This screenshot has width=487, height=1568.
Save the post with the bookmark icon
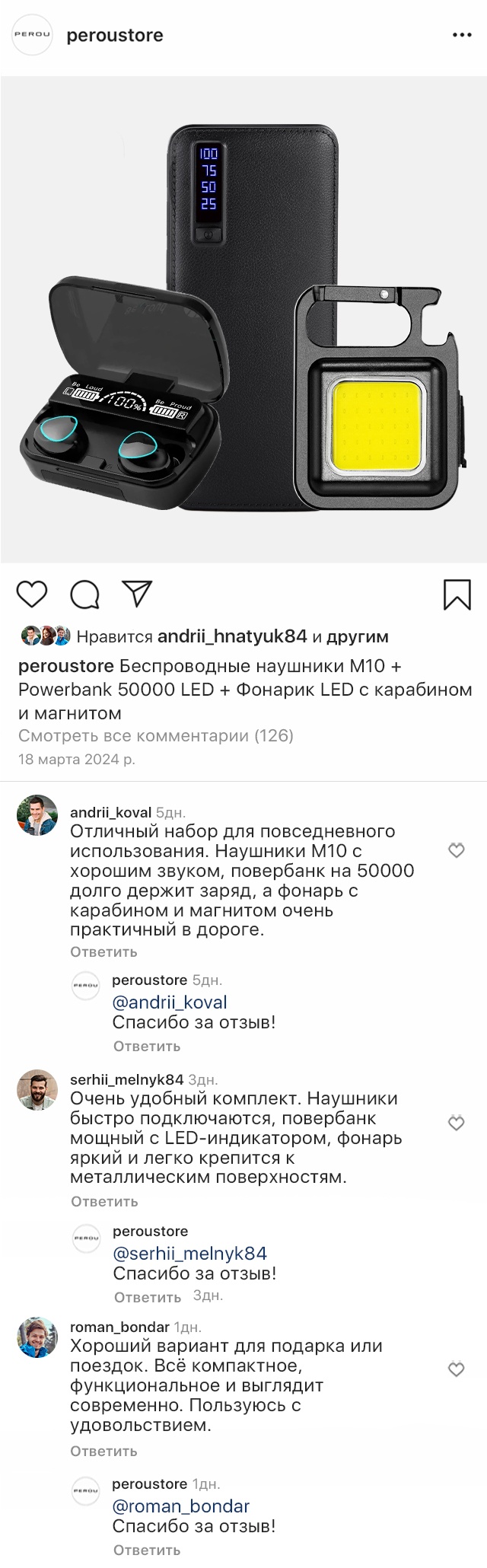pos(457,594)
